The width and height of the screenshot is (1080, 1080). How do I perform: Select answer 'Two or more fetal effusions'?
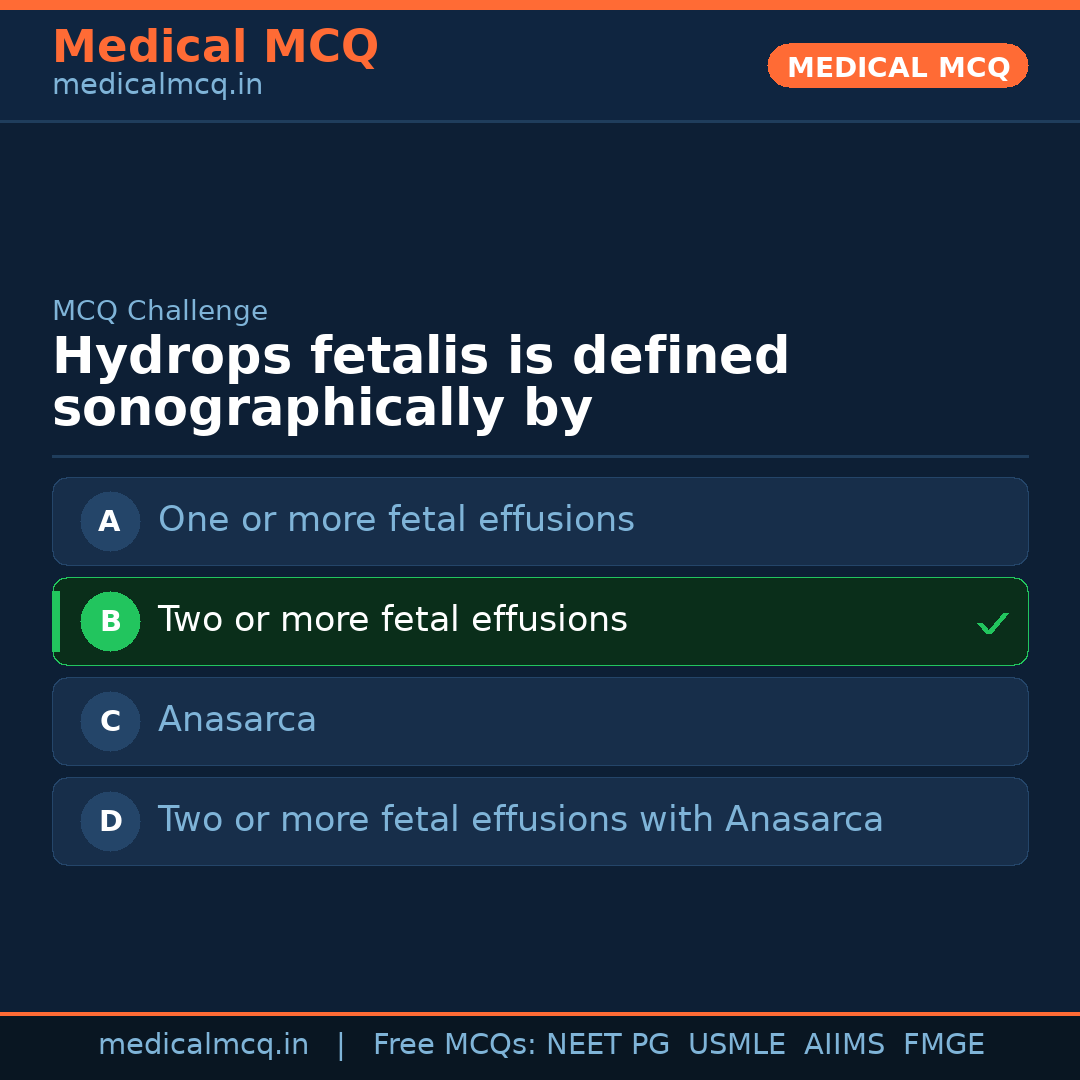point(392,620)
